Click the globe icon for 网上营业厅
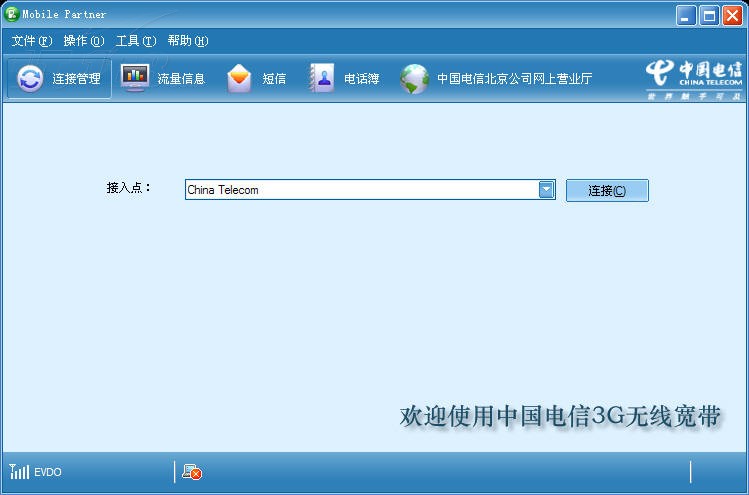The width and height of the screenshot is (749, 495). point(415,79)
